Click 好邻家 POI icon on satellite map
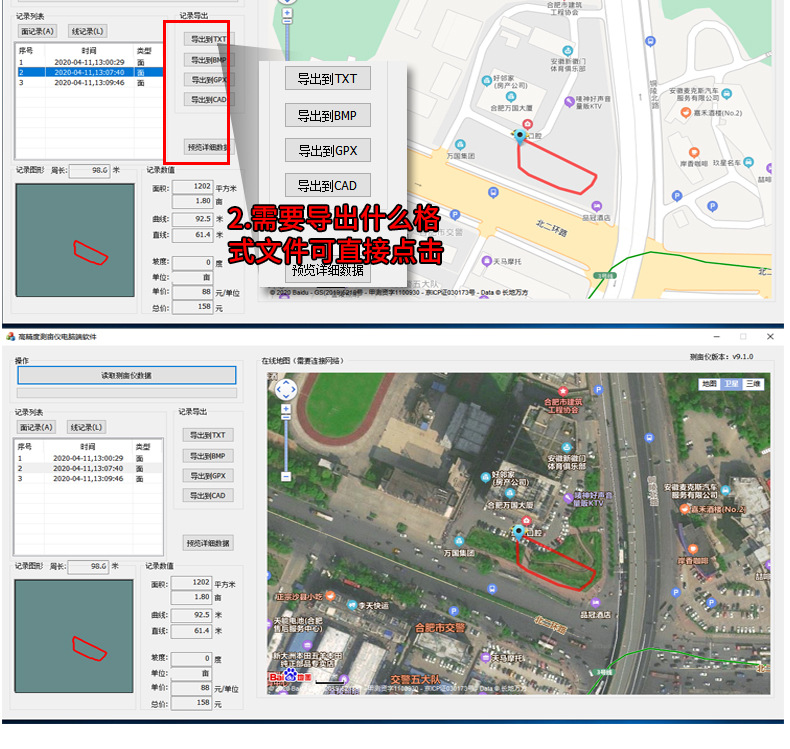The width and height of the screenshot is (790, 749). click(x=485, y=476)
